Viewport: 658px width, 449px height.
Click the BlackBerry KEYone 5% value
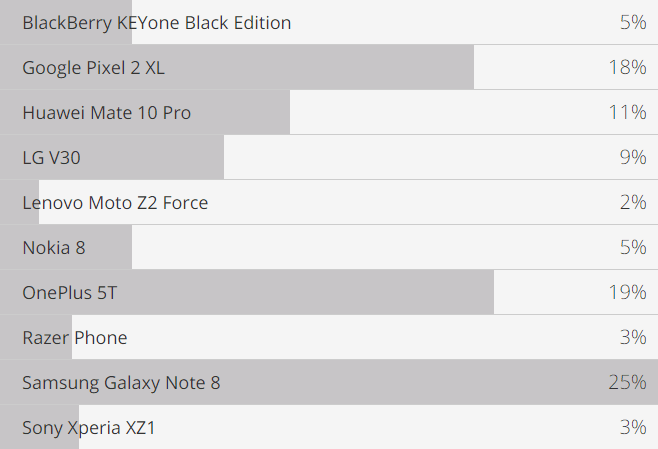(x=632, y=22)
